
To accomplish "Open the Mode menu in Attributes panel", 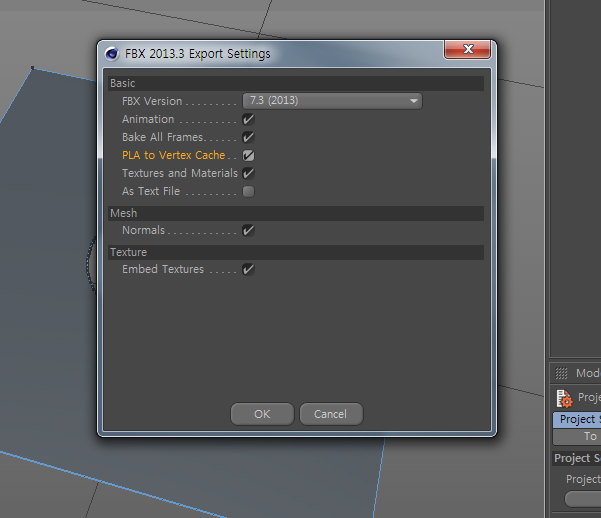I will coord(588,373).
